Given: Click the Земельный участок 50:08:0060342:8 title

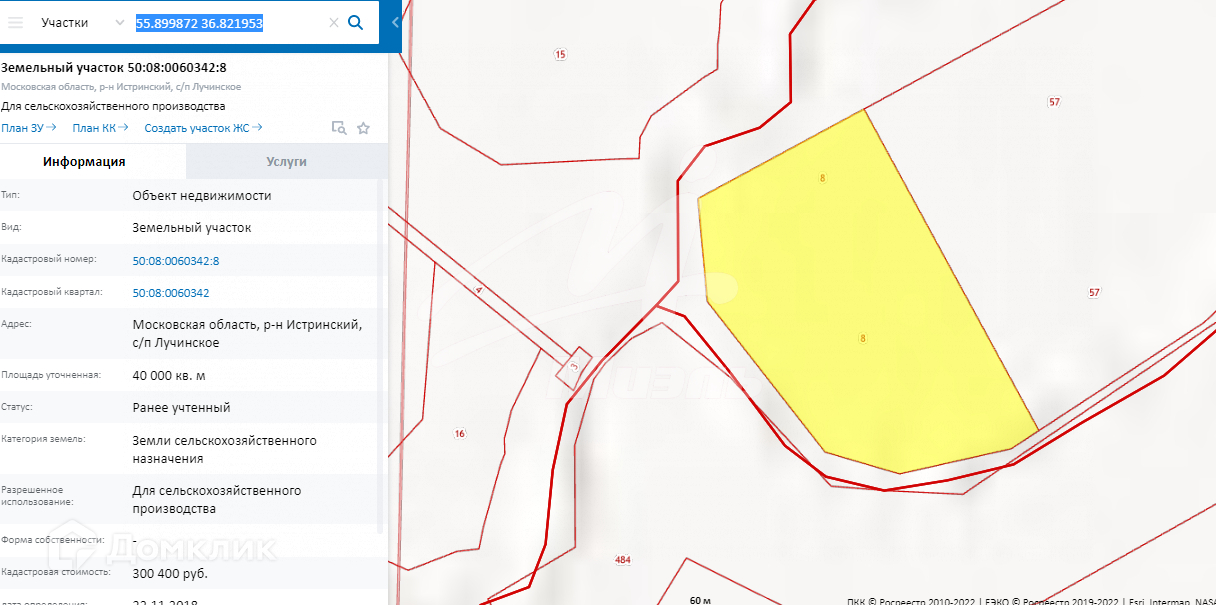Looking at the screenshot, I should (113, 68).
